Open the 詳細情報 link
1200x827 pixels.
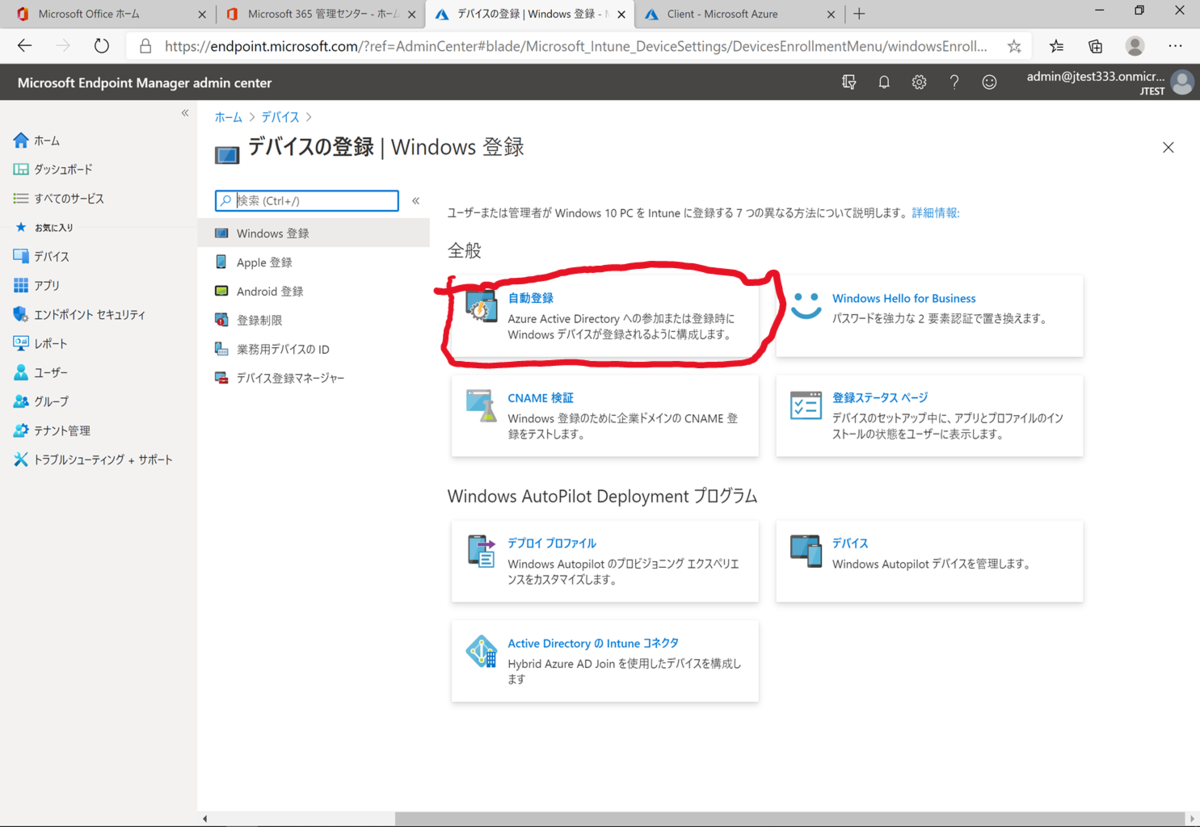[935, 213]
